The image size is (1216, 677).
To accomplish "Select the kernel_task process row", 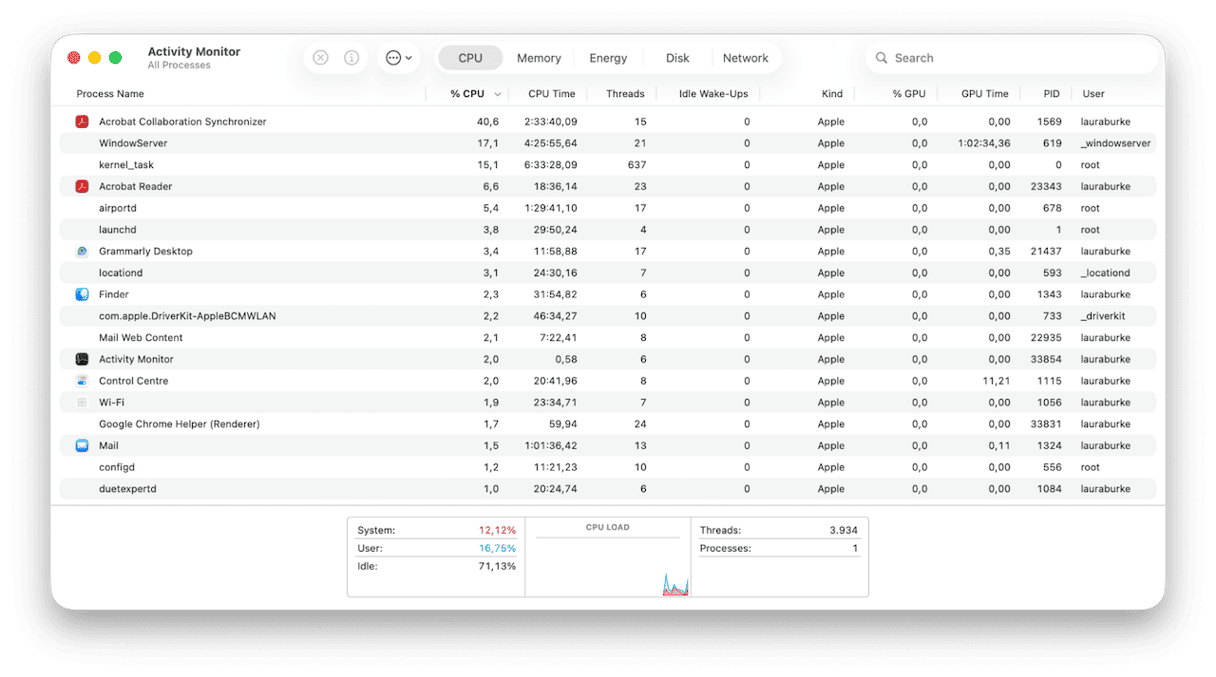I will pos(300,164).
